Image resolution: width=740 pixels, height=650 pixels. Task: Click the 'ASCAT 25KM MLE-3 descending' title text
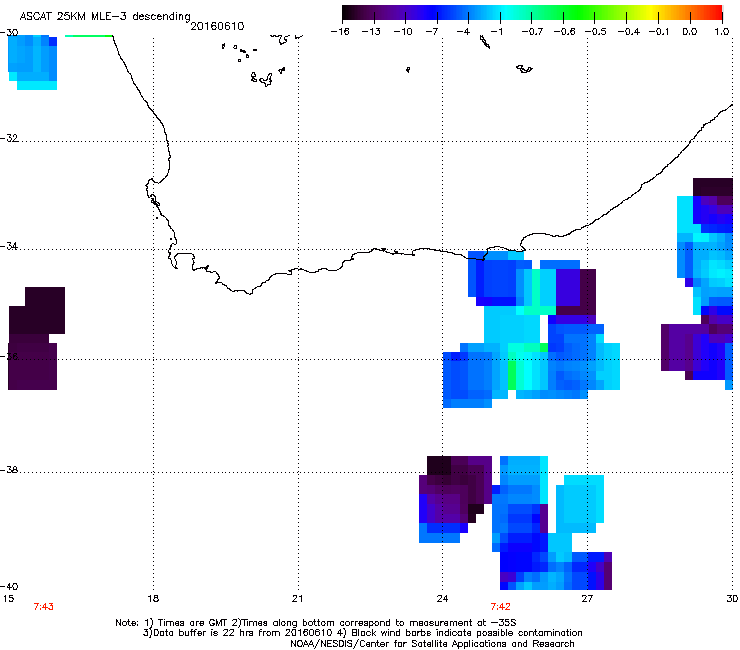[x=105, y=17]
